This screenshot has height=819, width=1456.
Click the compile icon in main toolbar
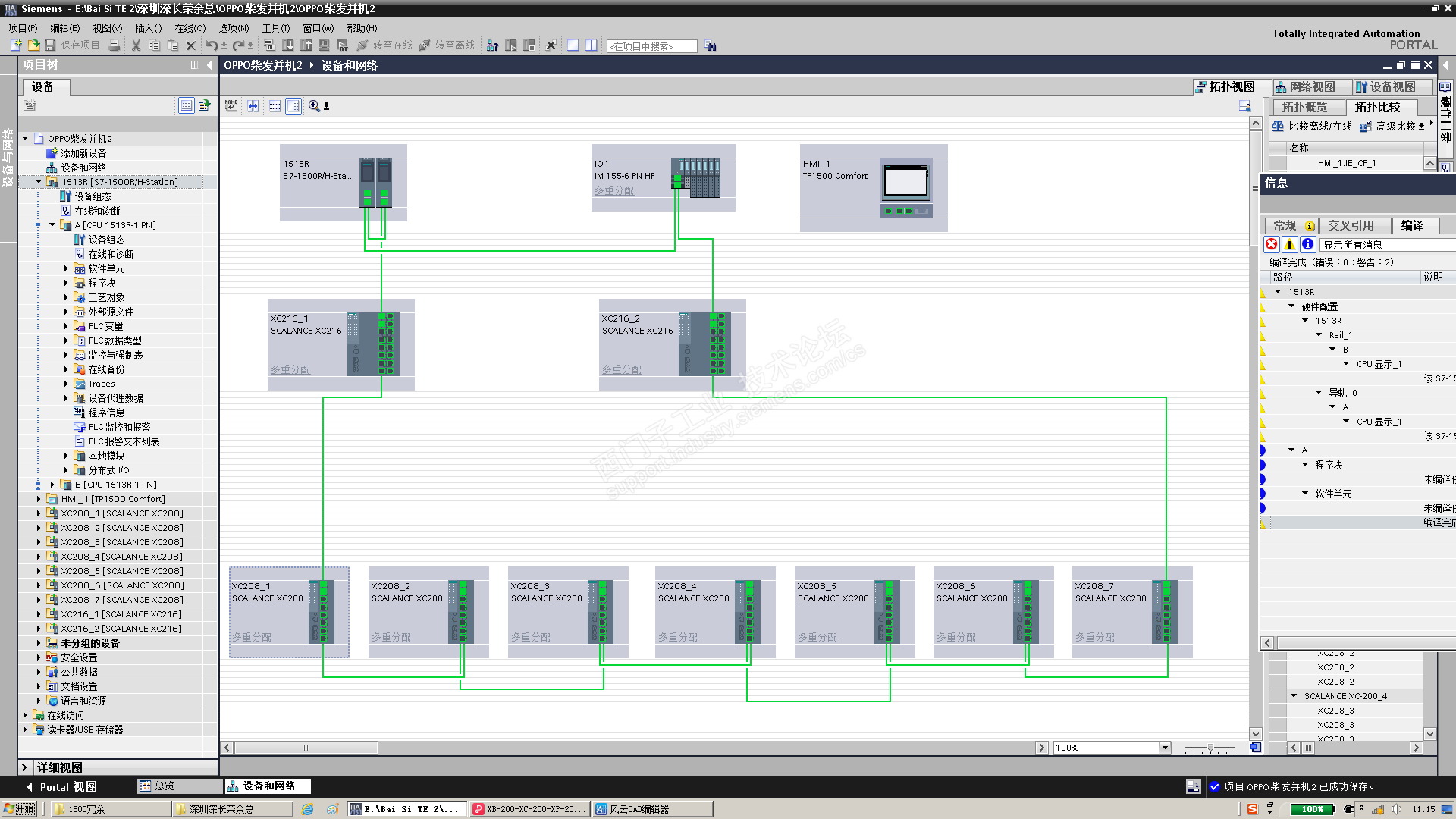click(270, 45)
